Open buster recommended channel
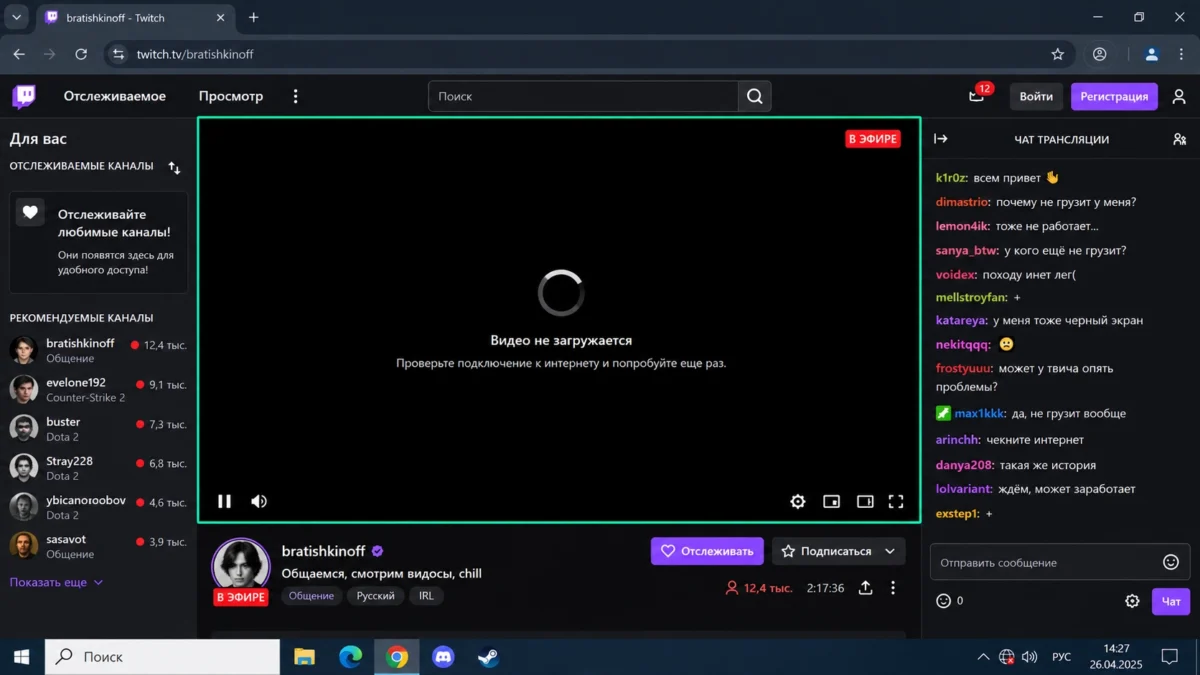The width and height of the screenshot is (1200, 675). (x=98, y=428)
